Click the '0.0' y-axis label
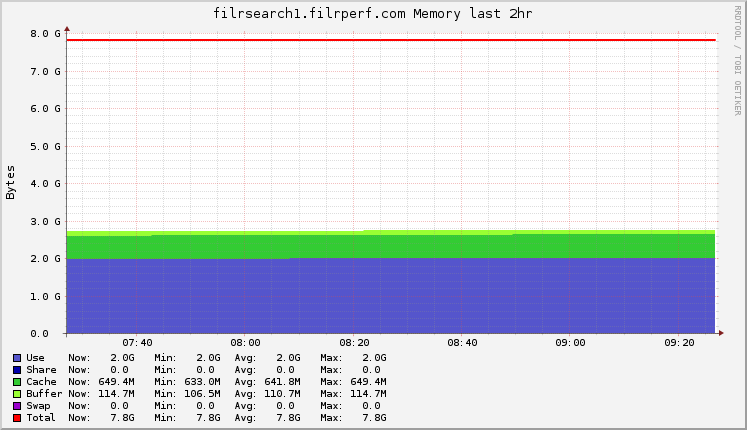This screenshot has width=747, height=430. coord(40,334)
